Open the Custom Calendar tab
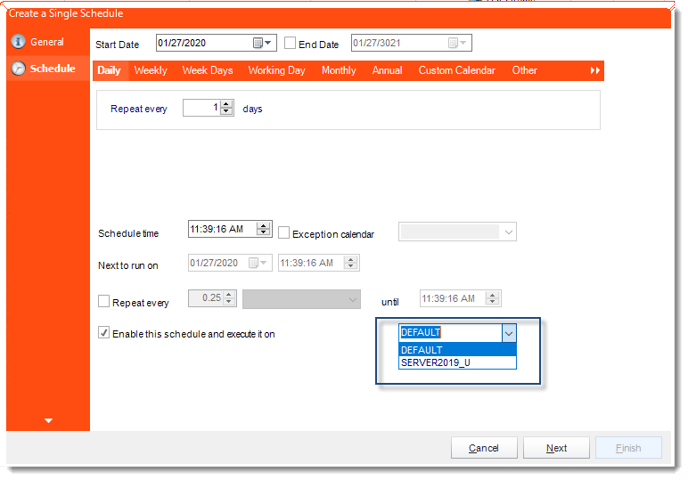688x480 pixels. [456, 71]
